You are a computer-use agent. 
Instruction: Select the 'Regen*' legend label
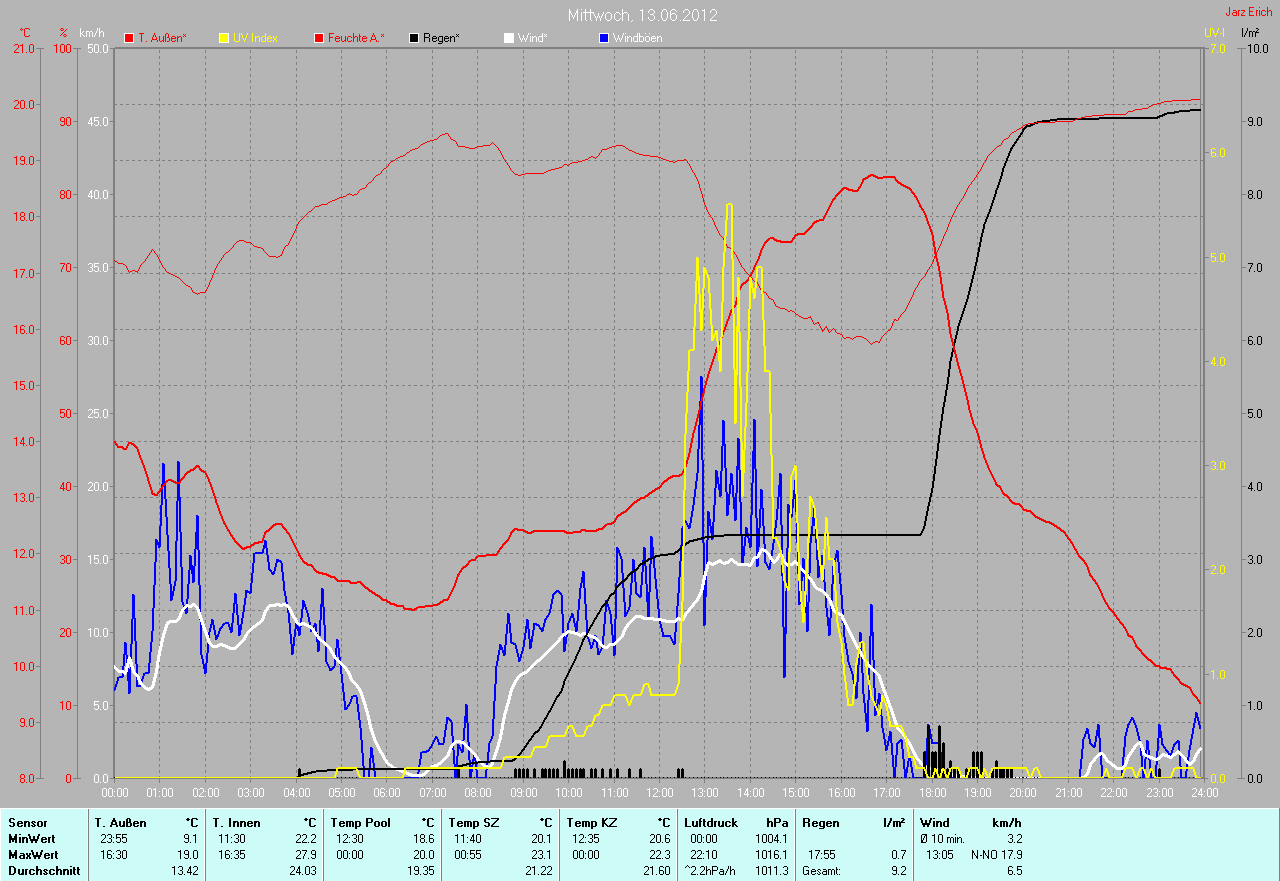(441, 38)
